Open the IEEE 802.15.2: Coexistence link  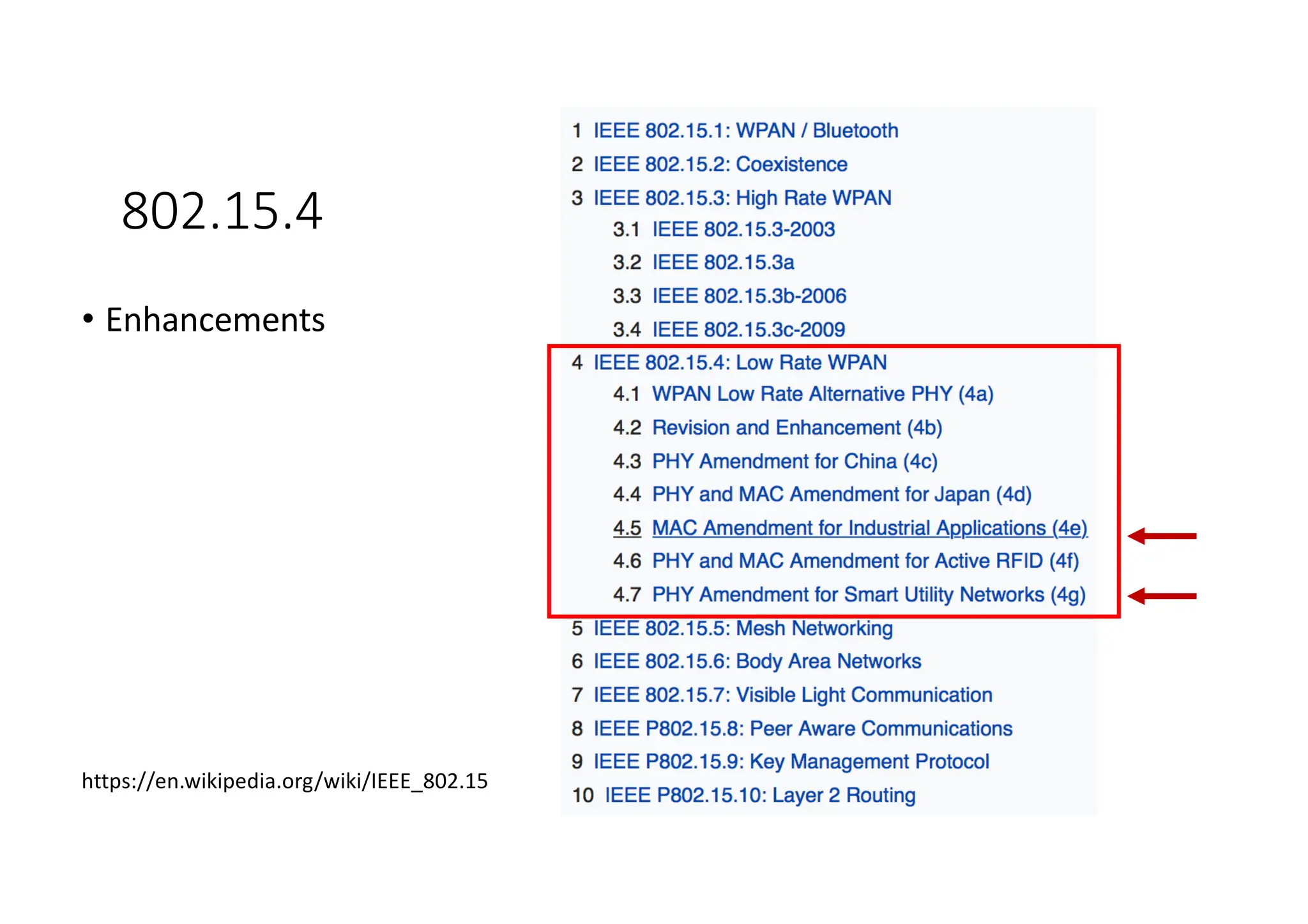coord(720,165)
